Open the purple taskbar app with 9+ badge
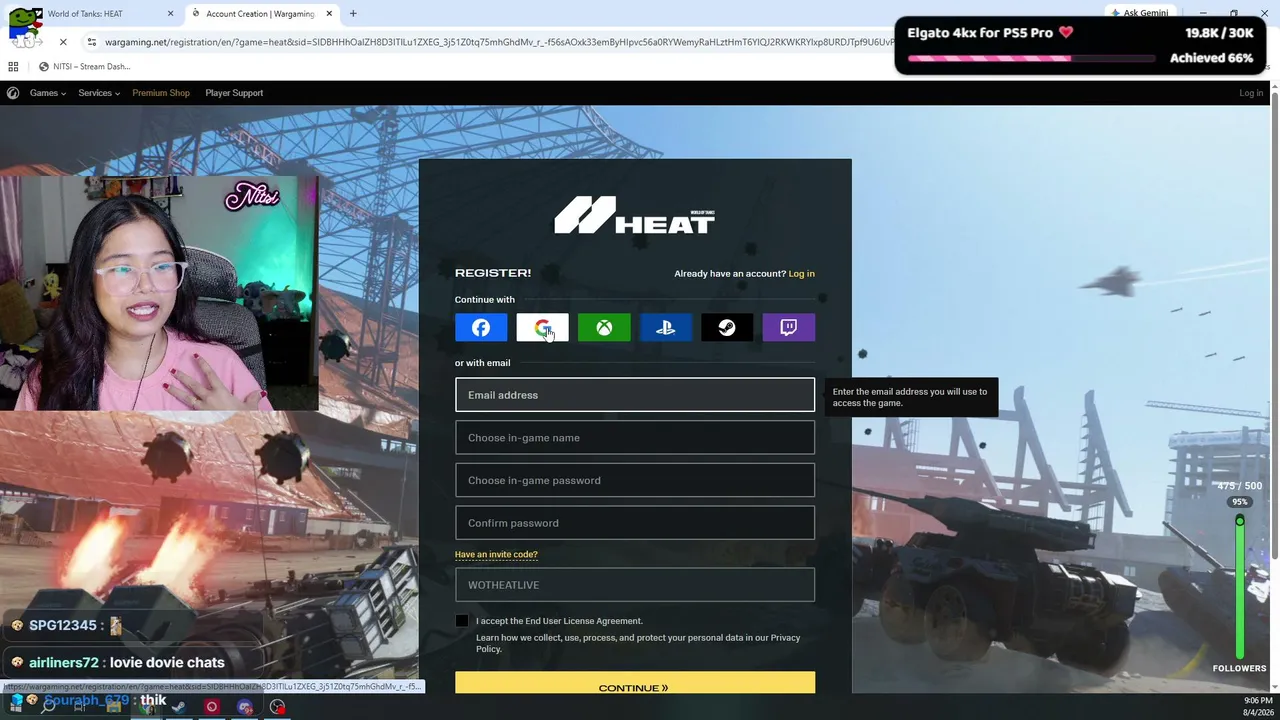Image resolution: width=1280 pixels, height=720 pixels. point(245,707)
